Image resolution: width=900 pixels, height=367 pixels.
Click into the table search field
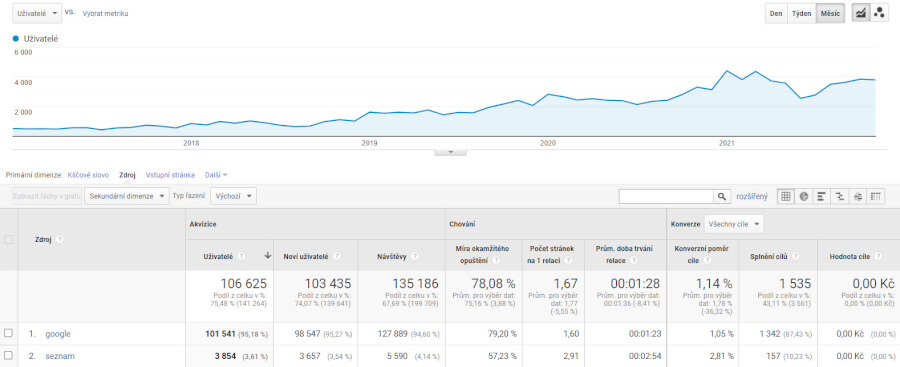(x=666, y=196)
